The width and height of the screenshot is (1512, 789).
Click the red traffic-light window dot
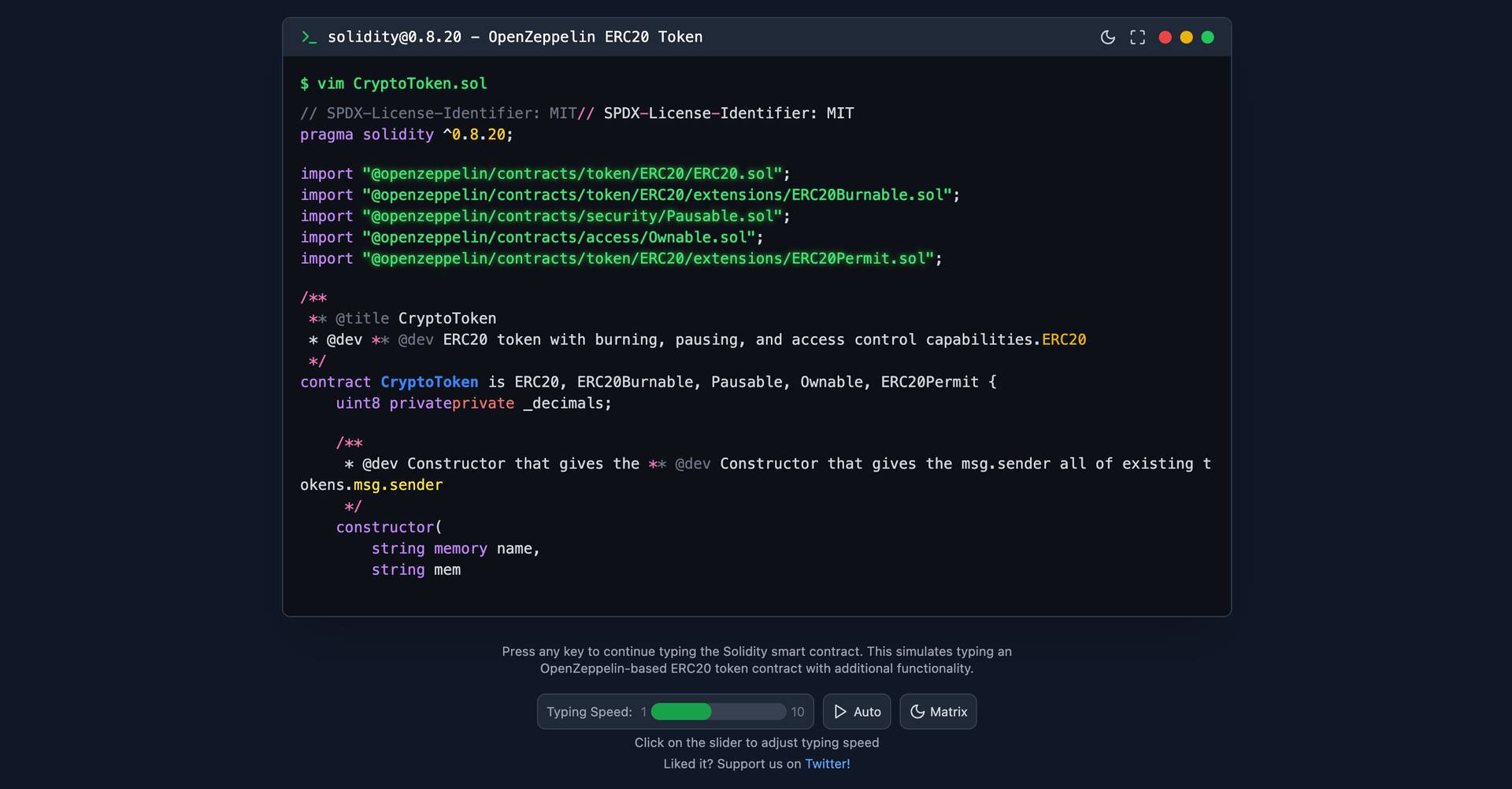[1165, 37]
